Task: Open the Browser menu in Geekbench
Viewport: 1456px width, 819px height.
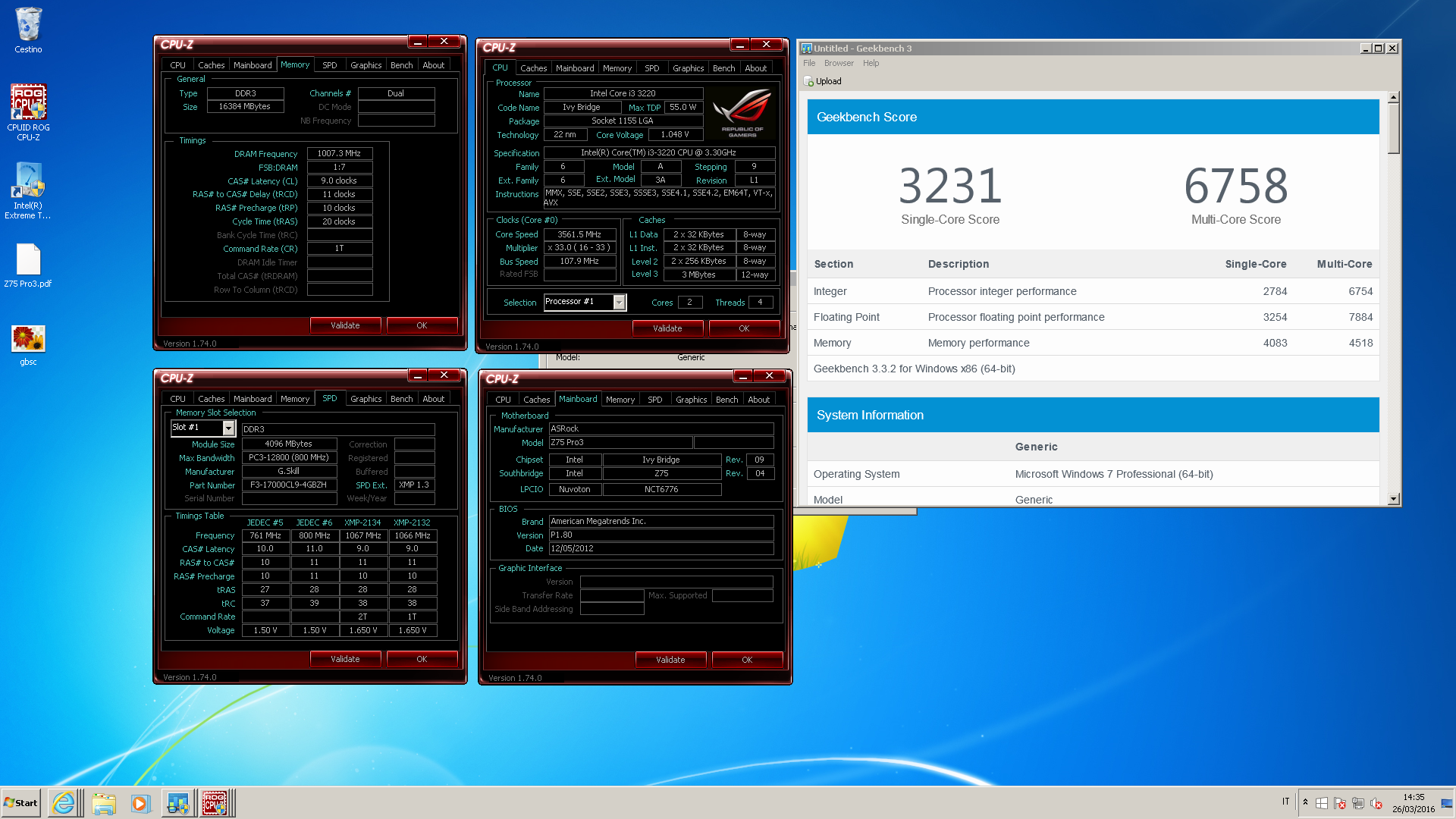Action: point(839,63)
